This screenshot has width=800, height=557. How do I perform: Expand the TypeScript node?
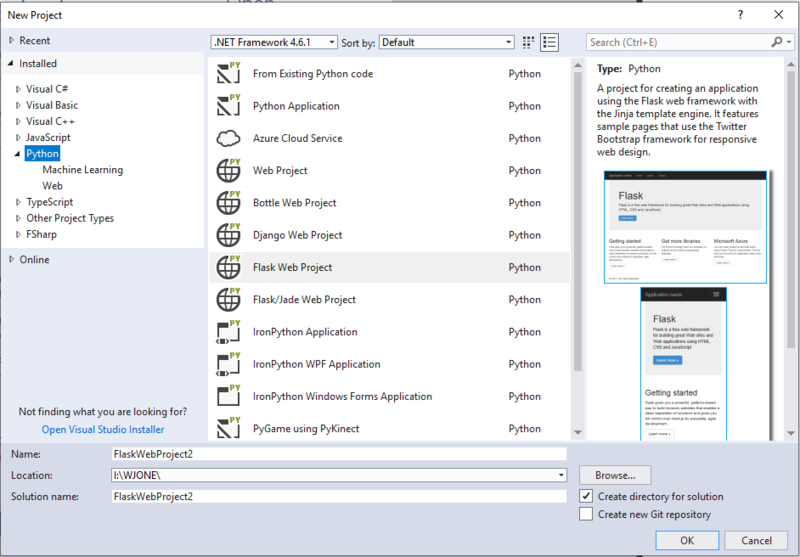18,202
